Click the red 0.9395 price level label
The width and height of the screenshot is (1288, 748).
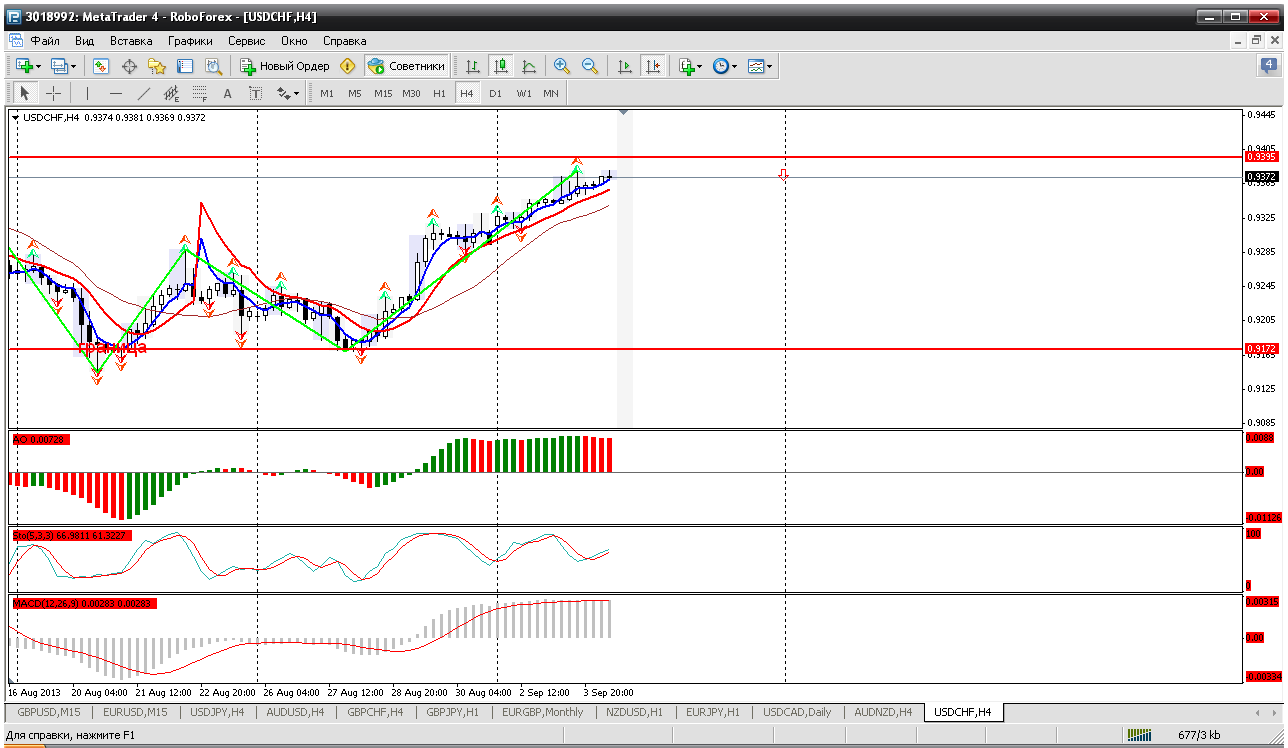coord(1261,157)
